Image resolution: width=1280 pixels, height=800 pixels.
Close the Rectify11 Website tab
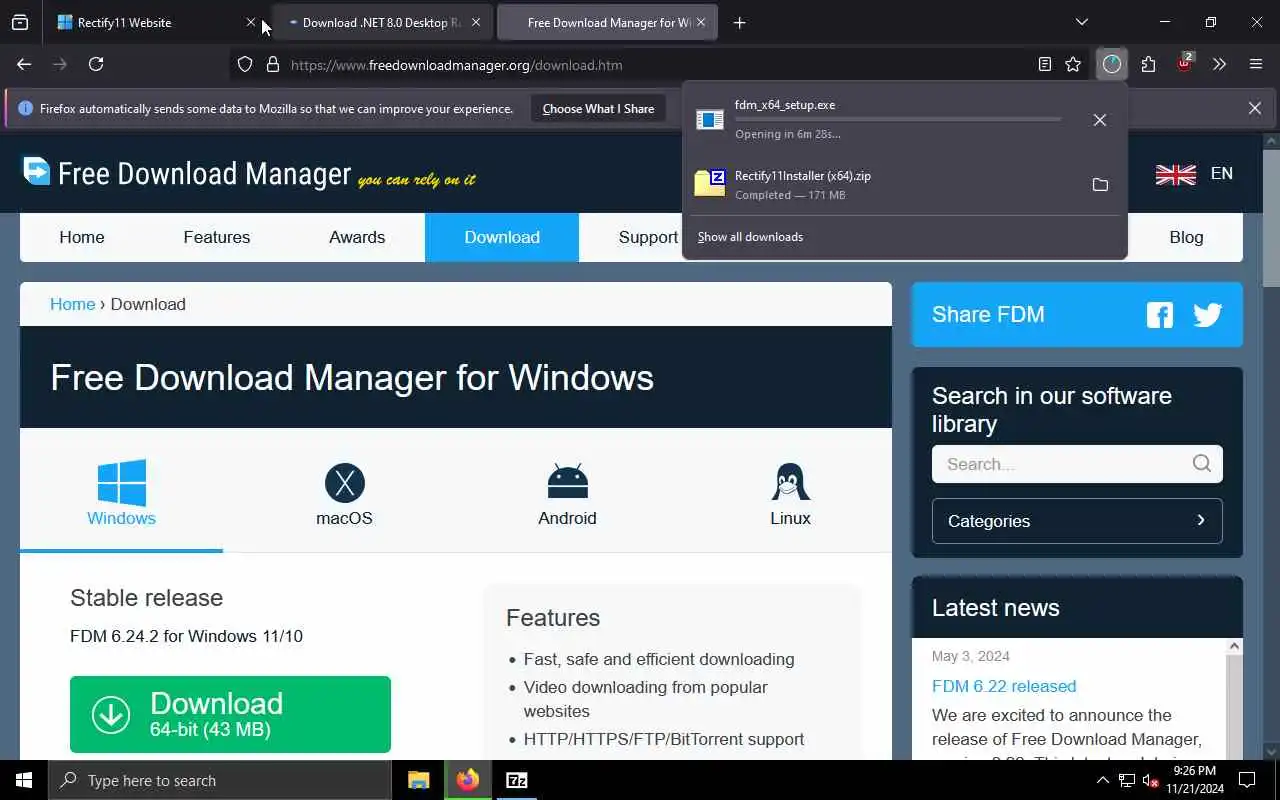250,22
